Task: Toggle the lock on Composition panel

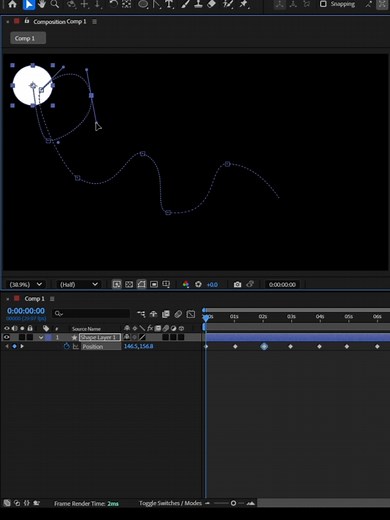Action: (27, 21)
